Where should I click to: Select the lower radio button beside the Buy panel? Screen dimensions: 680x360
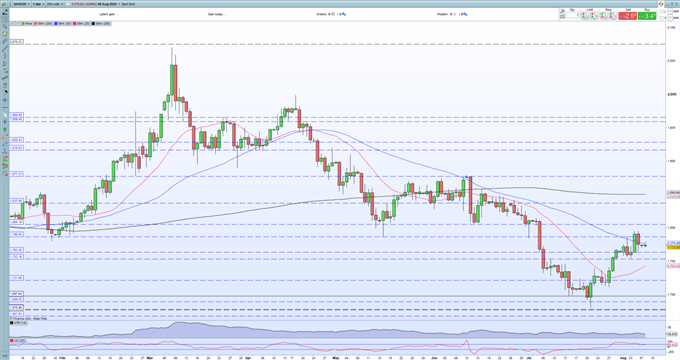point(661,17)
